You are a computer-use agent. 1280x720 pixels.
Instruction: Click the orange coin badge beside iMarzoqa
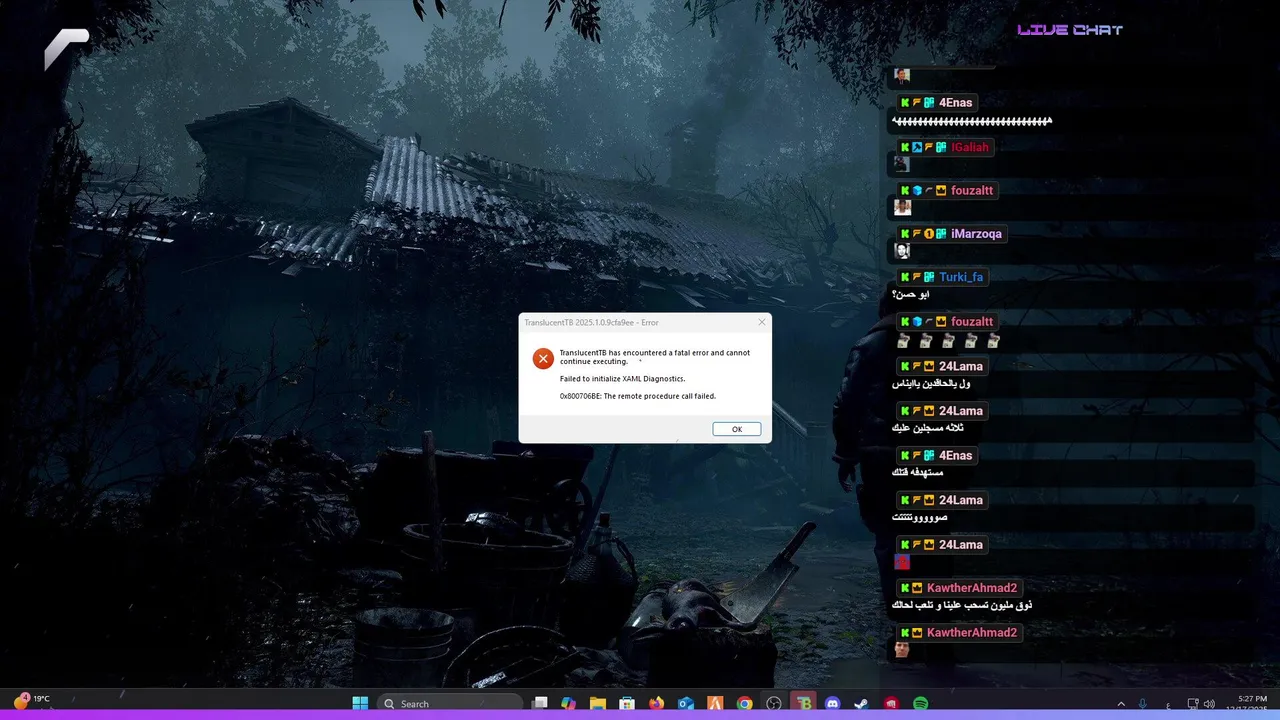(x=929, y=234)
